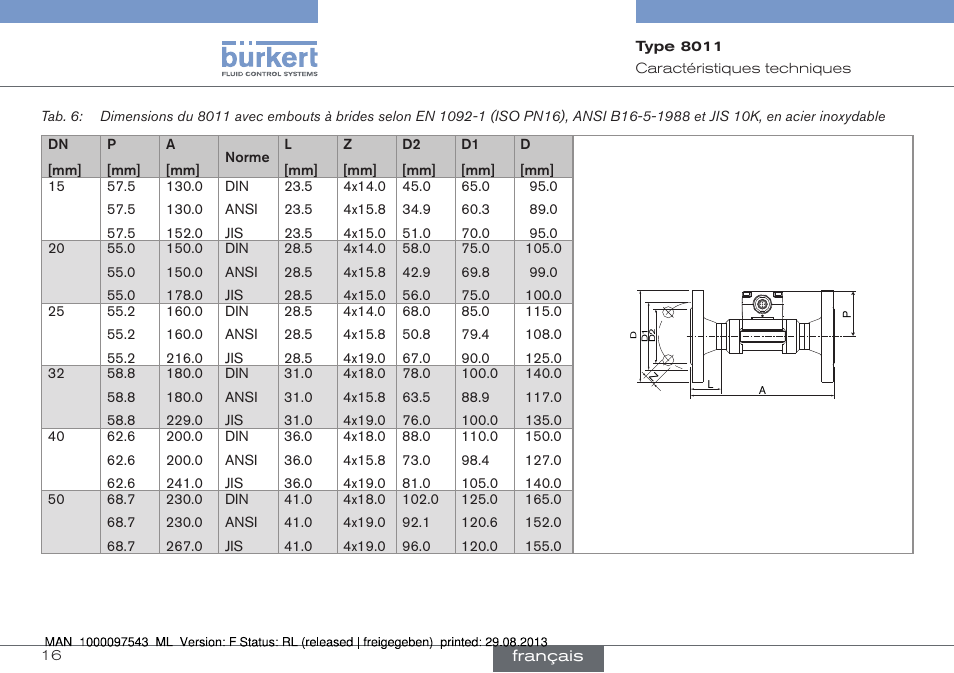Viewport: 954px width, 673px height.
Task: Click the D value '108.0'
Action: (x=543, y=334)
